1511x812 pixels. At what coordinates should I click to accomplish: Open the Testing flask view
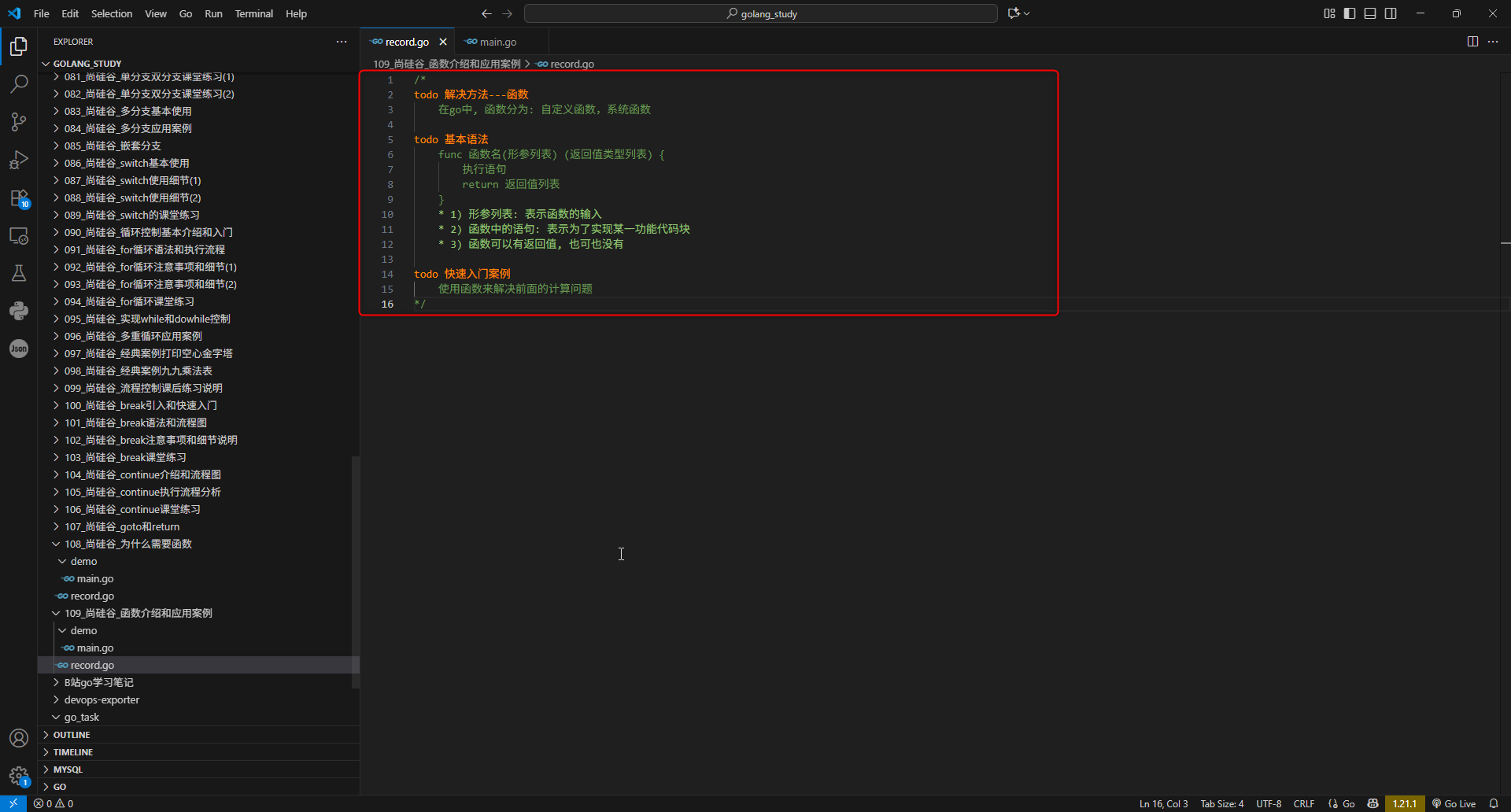[x=19, y=273]
